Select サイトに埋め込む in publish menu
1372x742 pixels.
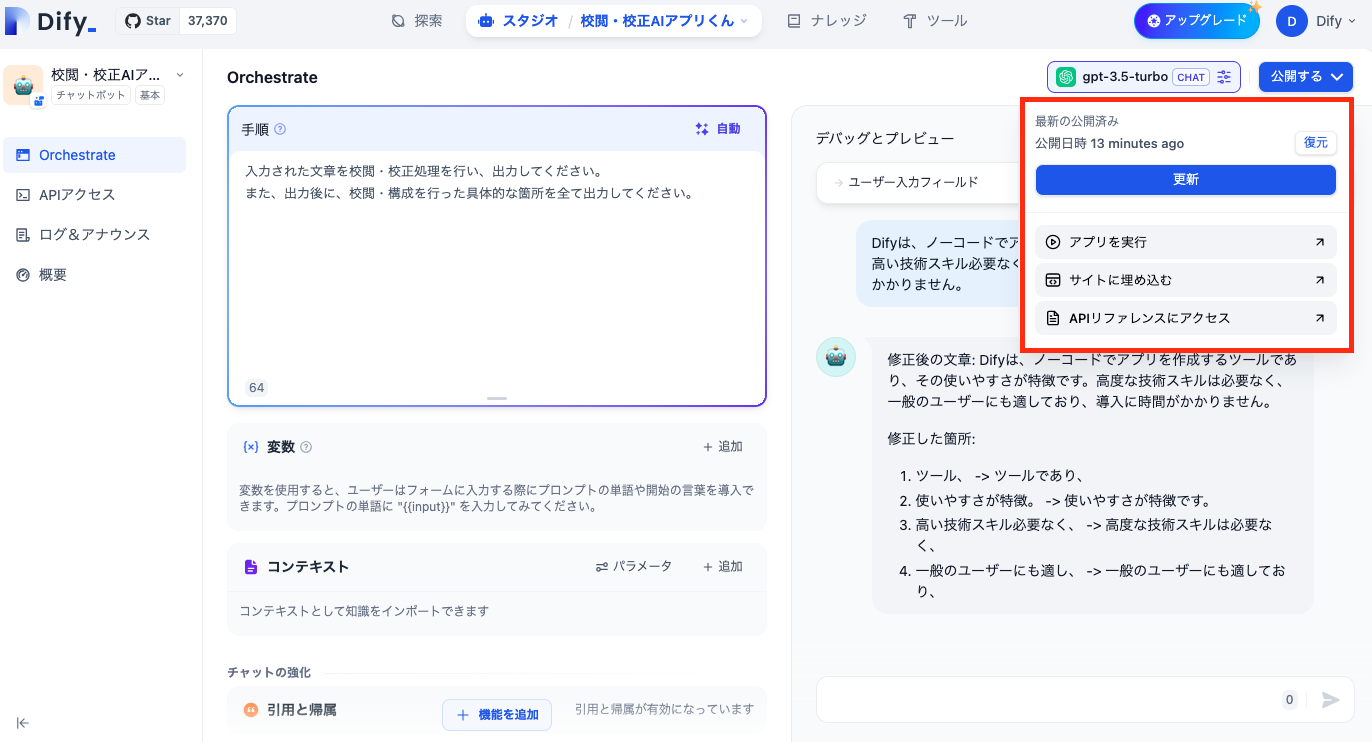tap(1186, 280)
